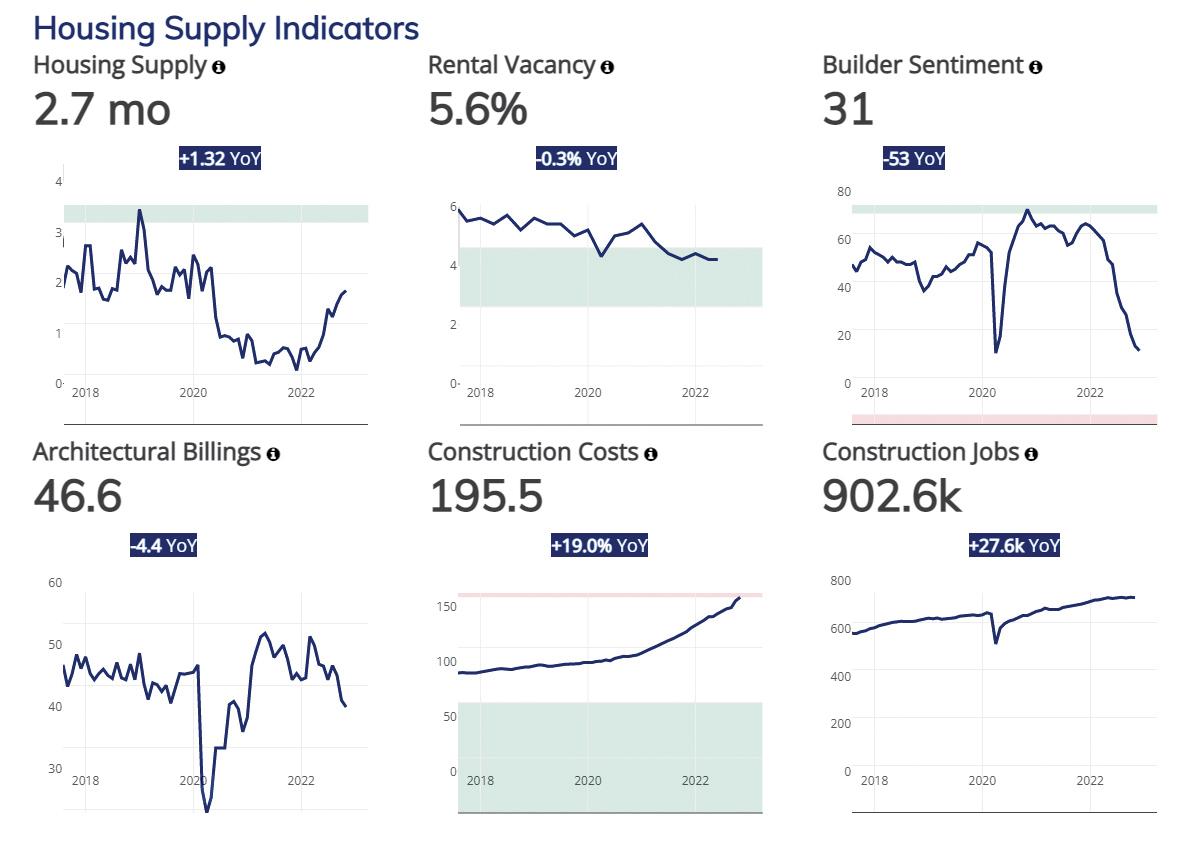Open the Rental Vacancy info icon
Screen dimensions: 1200x849
[x=607, y=67]
